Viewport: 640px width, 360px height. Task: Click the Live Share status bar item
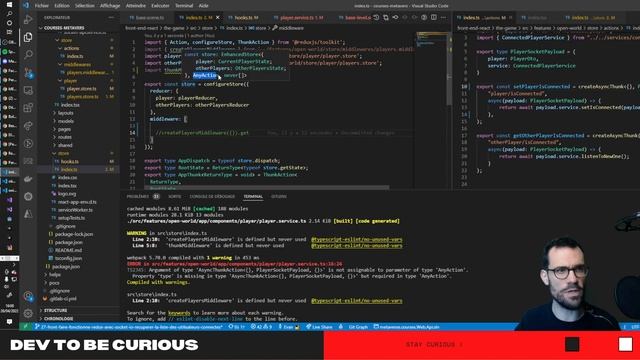point(319,327)
